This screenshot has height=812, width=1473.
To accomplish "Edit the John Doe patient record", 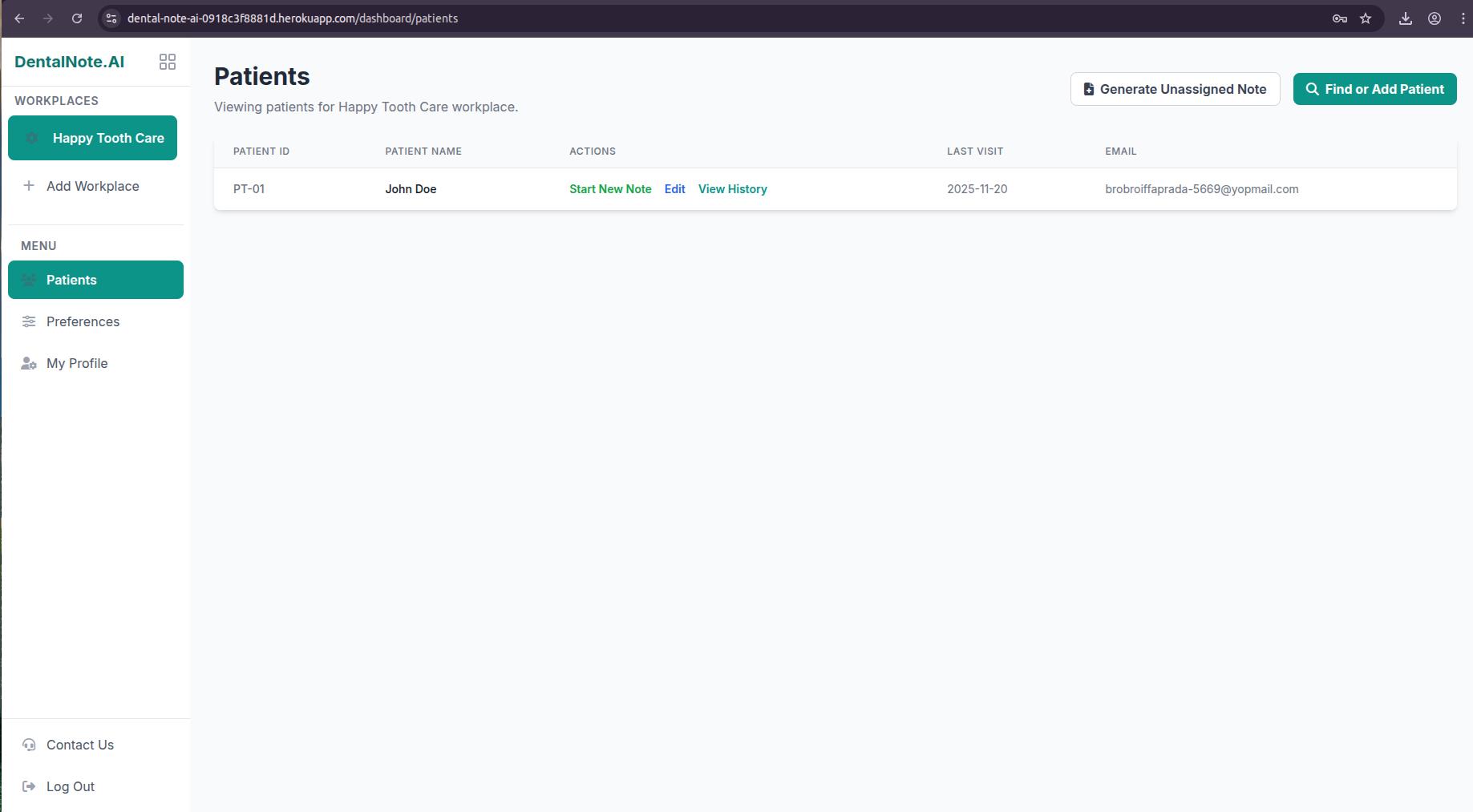I will [x=674, y=189].
